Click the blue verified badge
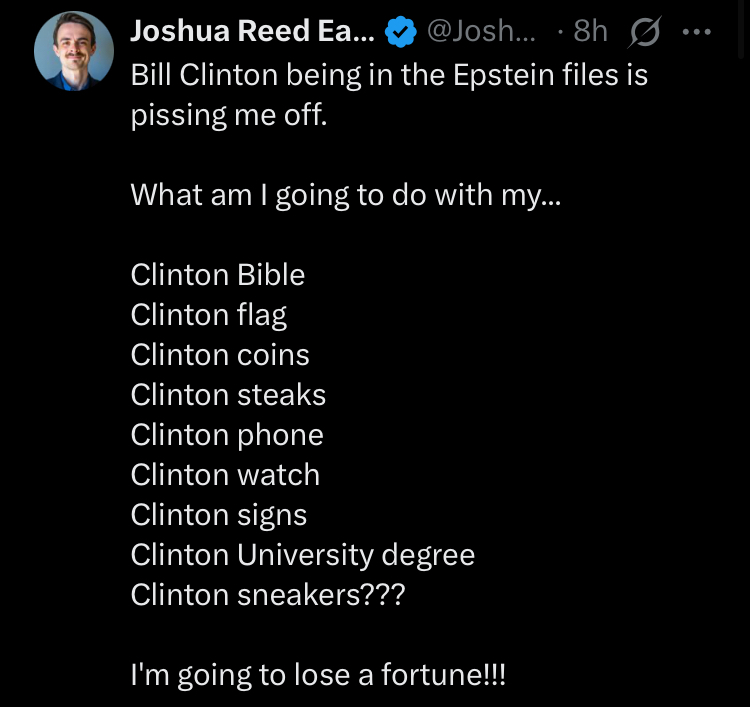This screenshot has width=750, height=707. (401, 33)
